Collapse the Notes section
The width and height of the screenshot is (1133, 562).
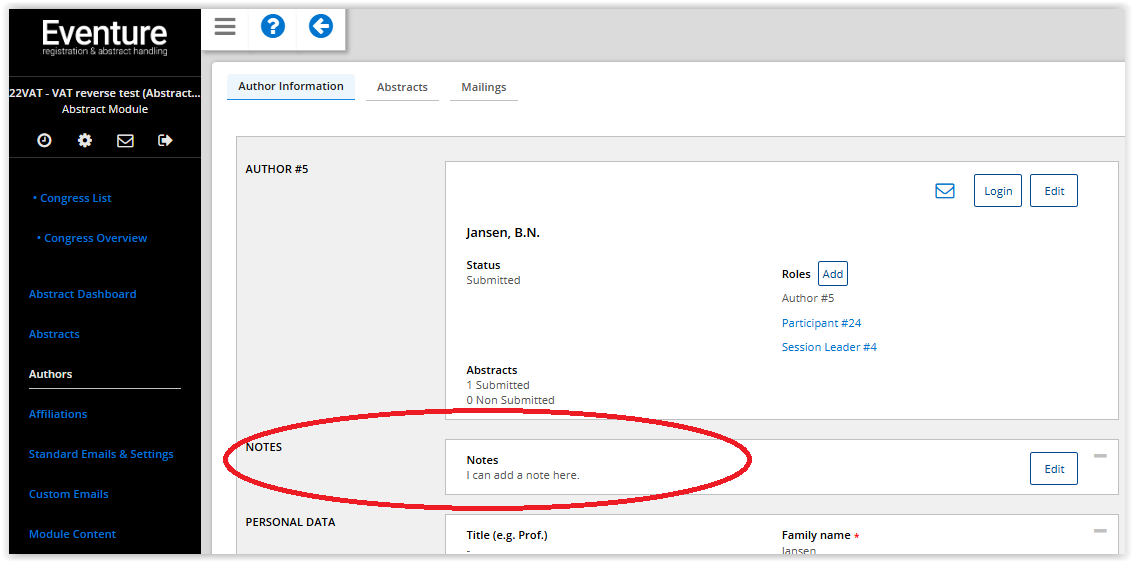tap(1100, 456)
